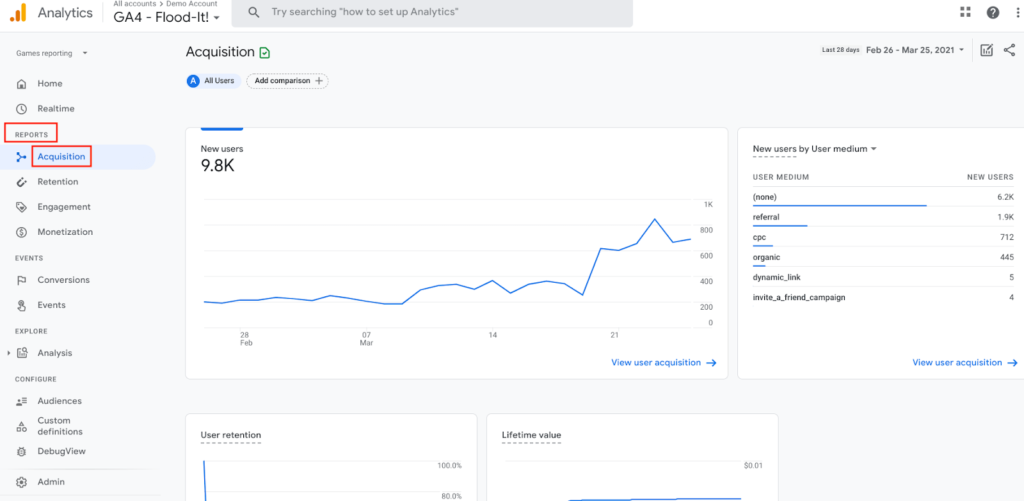Open New users by User medium dropdown
The image size is (1024, 501).
pos(815,149)
